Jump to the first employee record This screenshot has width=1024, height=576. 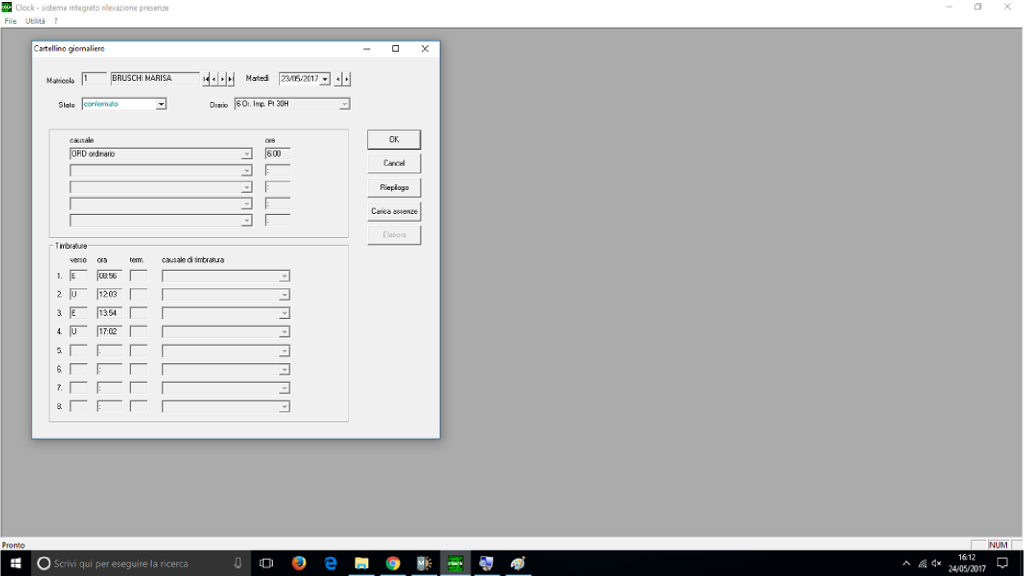coord(206,79)
